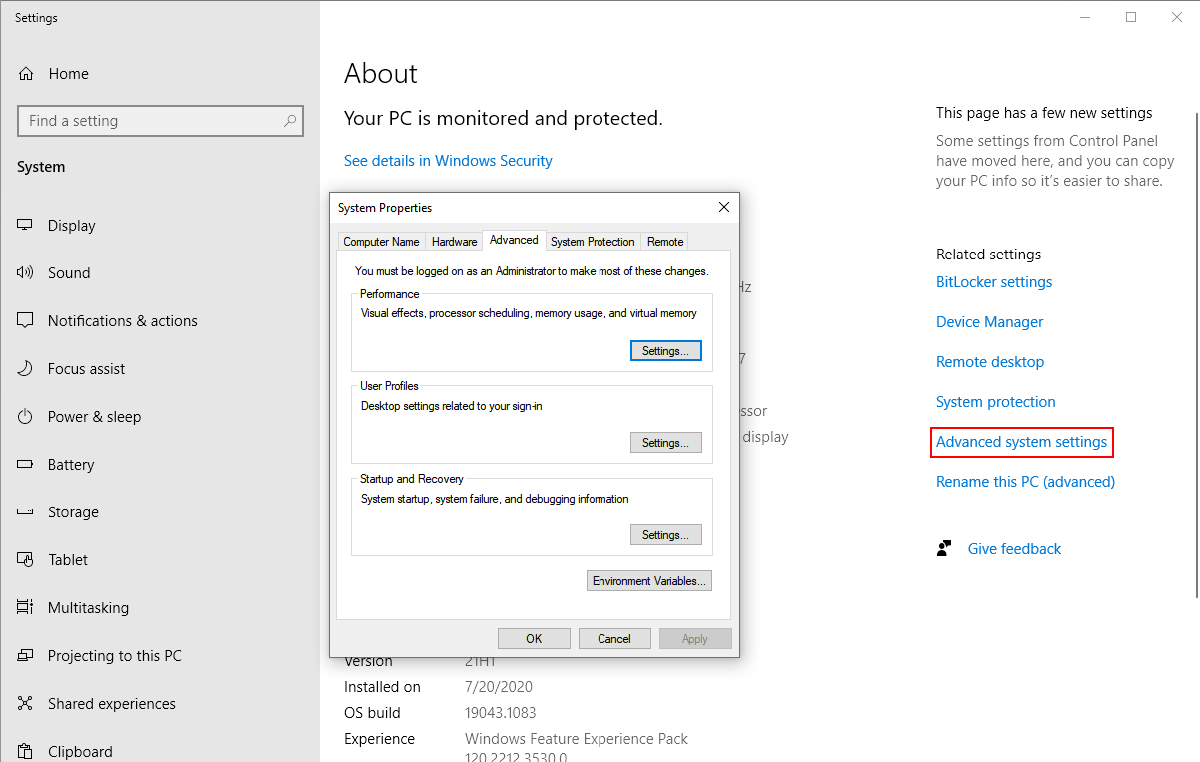Click See details in Windows Security

click(x=448, y=161)
